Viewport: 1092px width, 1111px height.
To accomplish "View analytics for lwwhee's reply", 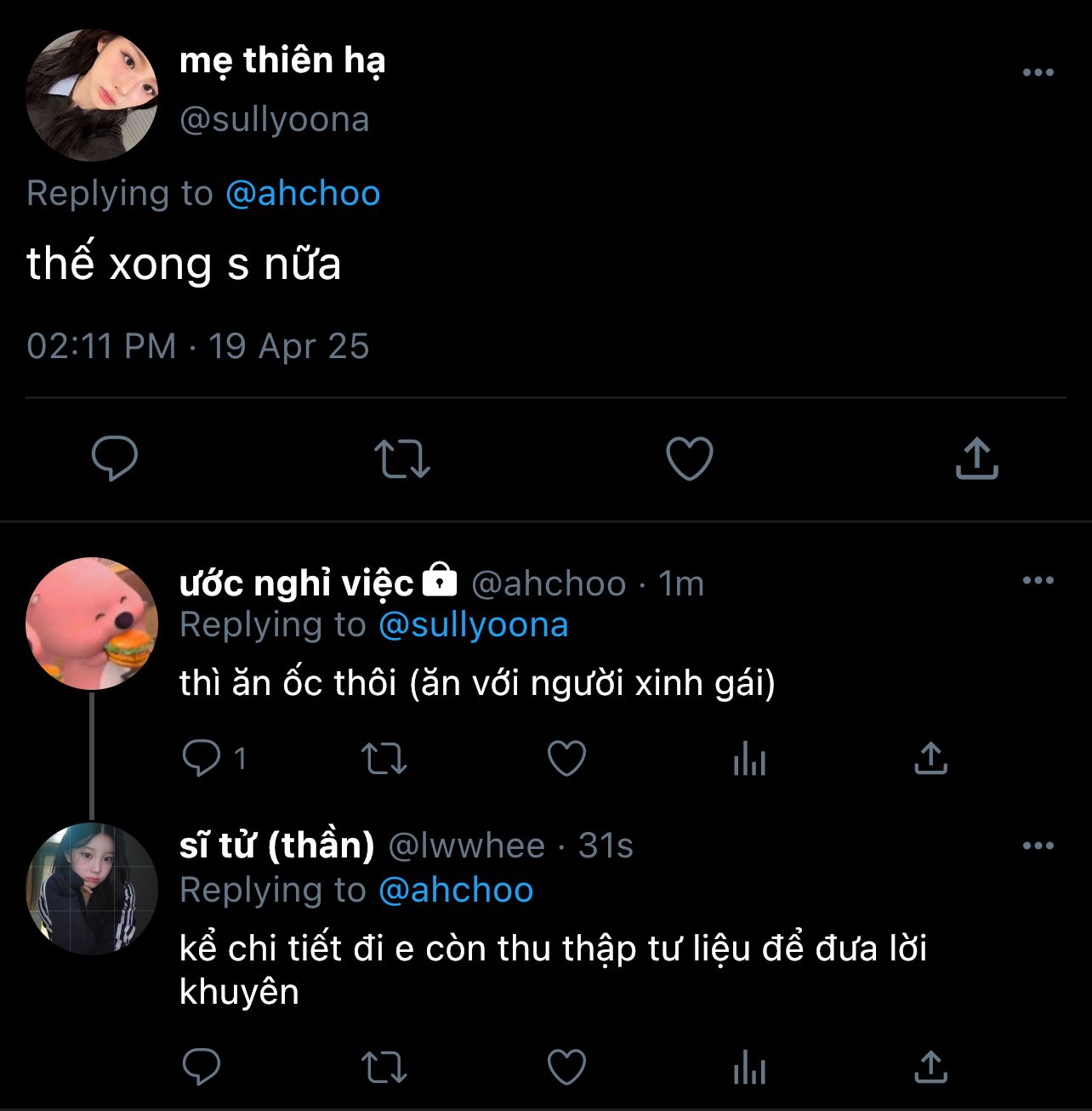I will (749, 1068).
